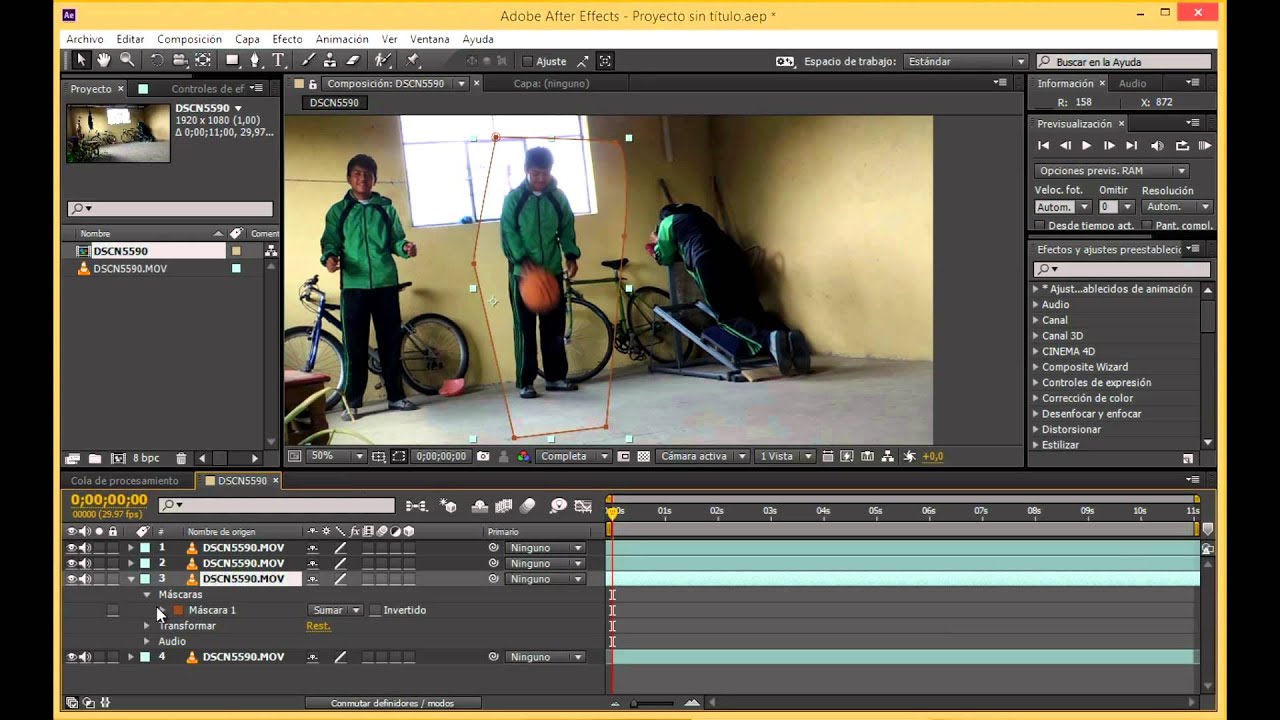Click the show channel color icon
Screen dimensions: 1280x720
[523, 456]
